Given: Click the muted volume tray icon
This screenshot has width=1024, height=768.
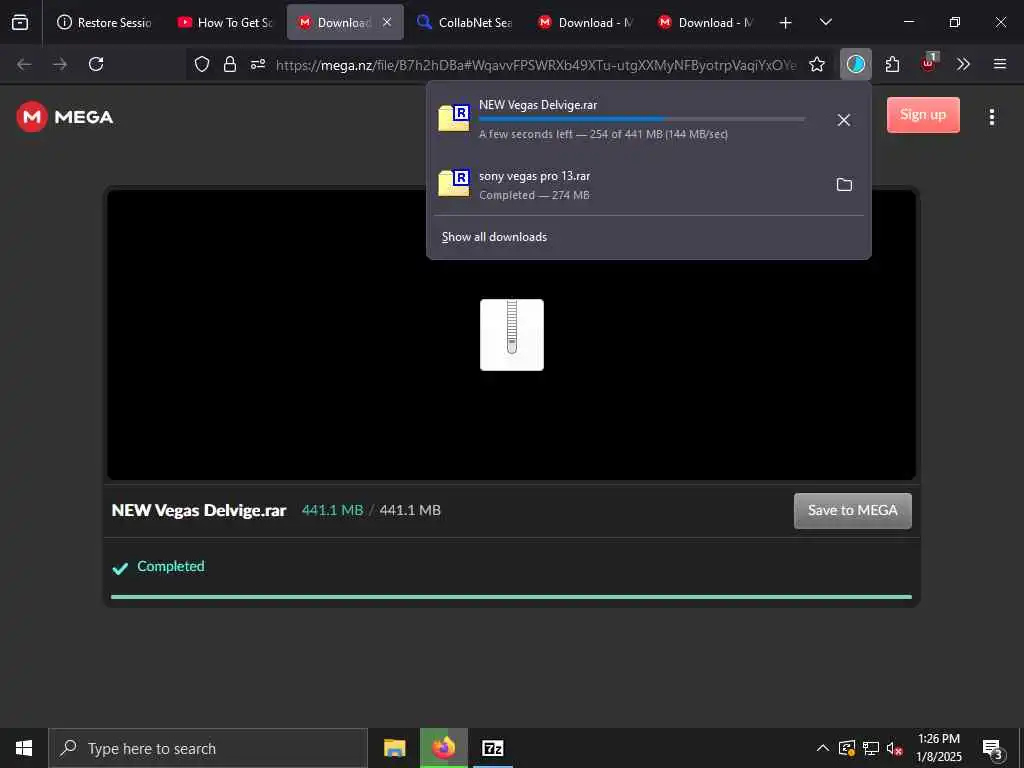Looking at the screenshot, I should 894,748.
